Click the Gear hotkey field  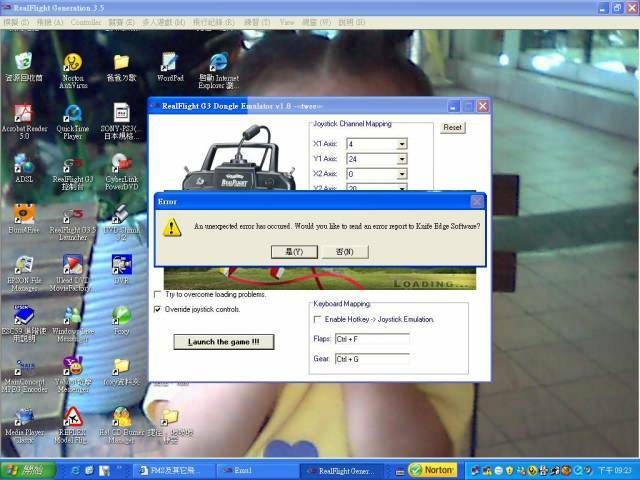372,359
